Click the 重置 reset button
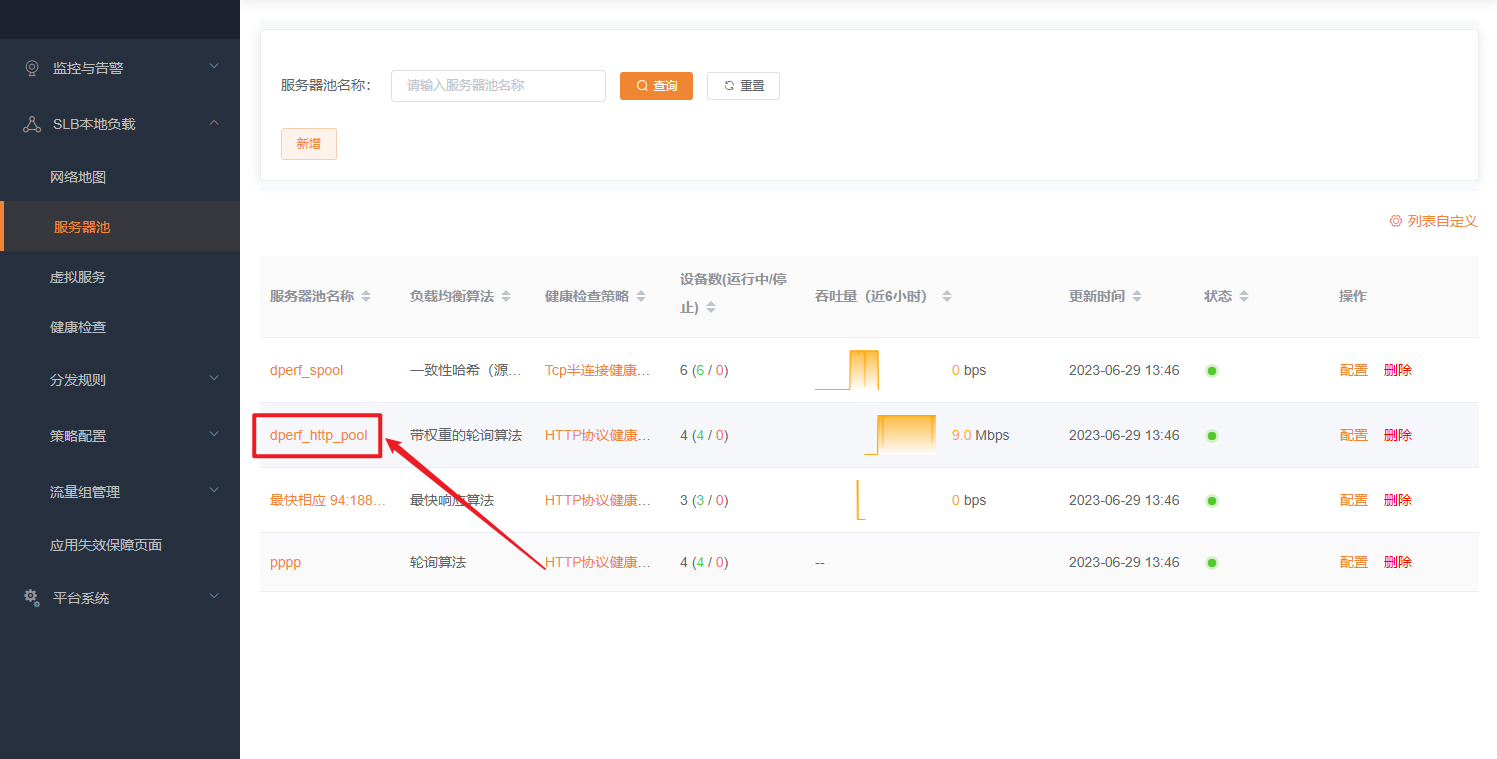The height and width of the screenshot is (759, 1497). [743, 86]
